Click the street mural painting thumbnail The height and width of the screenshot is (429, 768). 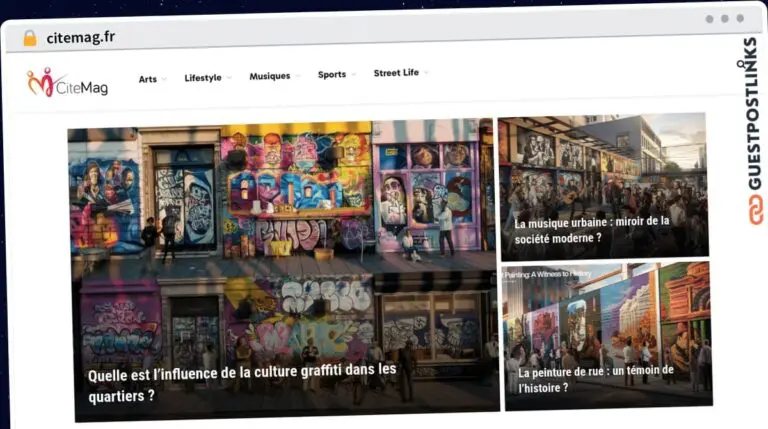[607, 315]
